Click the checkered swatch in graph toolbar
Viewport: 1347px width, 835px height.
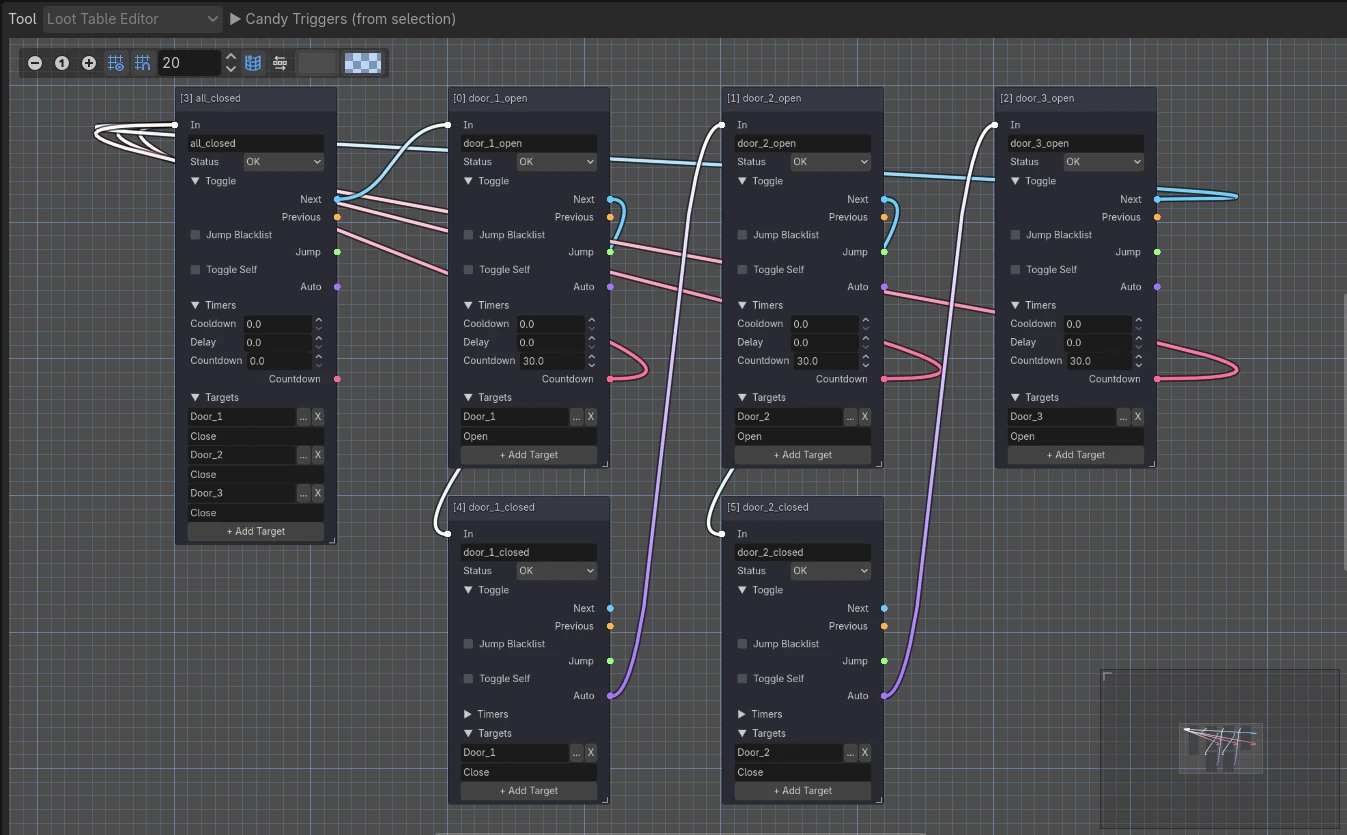click(x=362, y=63)
